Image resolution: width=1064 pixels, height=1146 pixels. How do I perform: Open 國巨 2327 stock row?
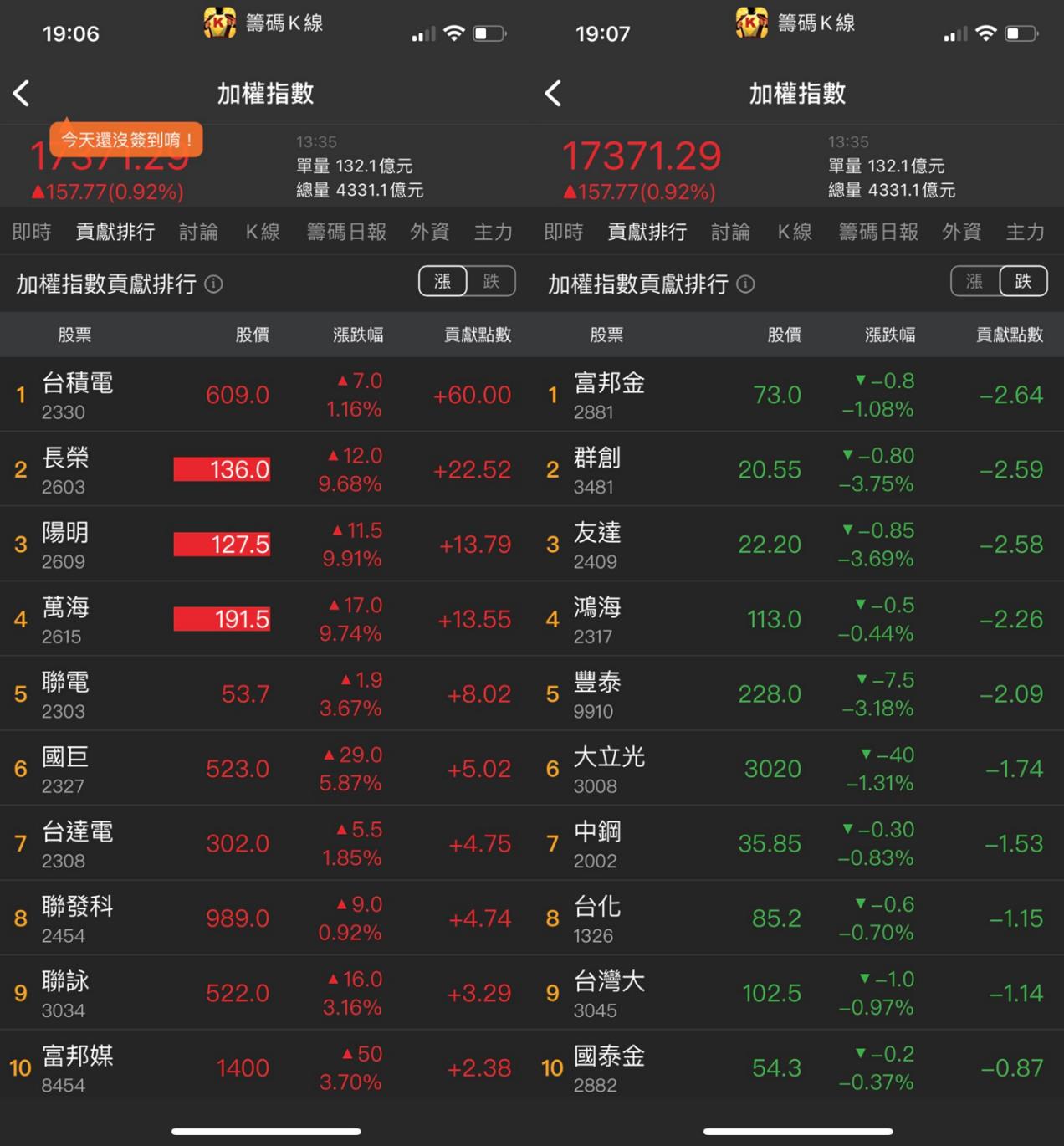pyautogui.click(x=266, y=768)
